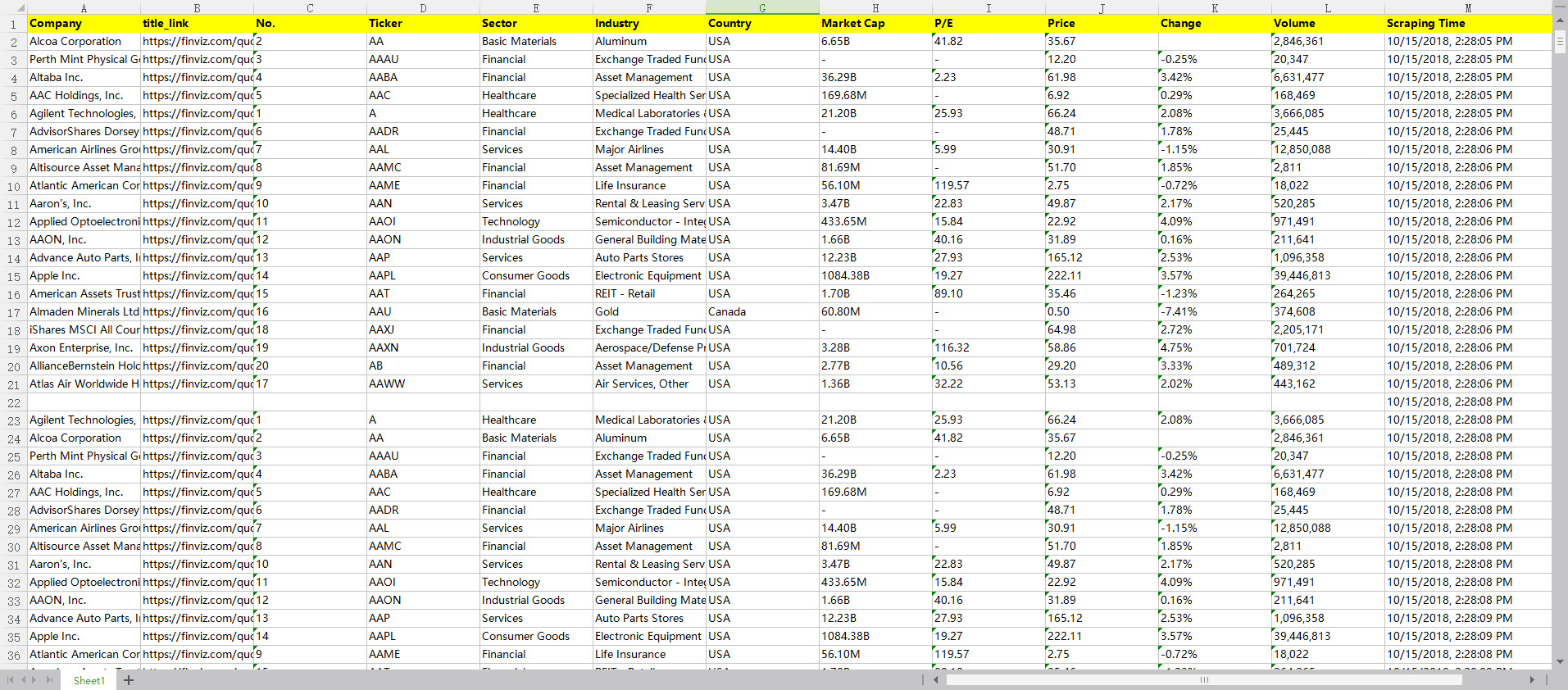This screenshot has width=1568, height=690.
Task: Select the 'AAXN' ticker cell
Action: 423,348
